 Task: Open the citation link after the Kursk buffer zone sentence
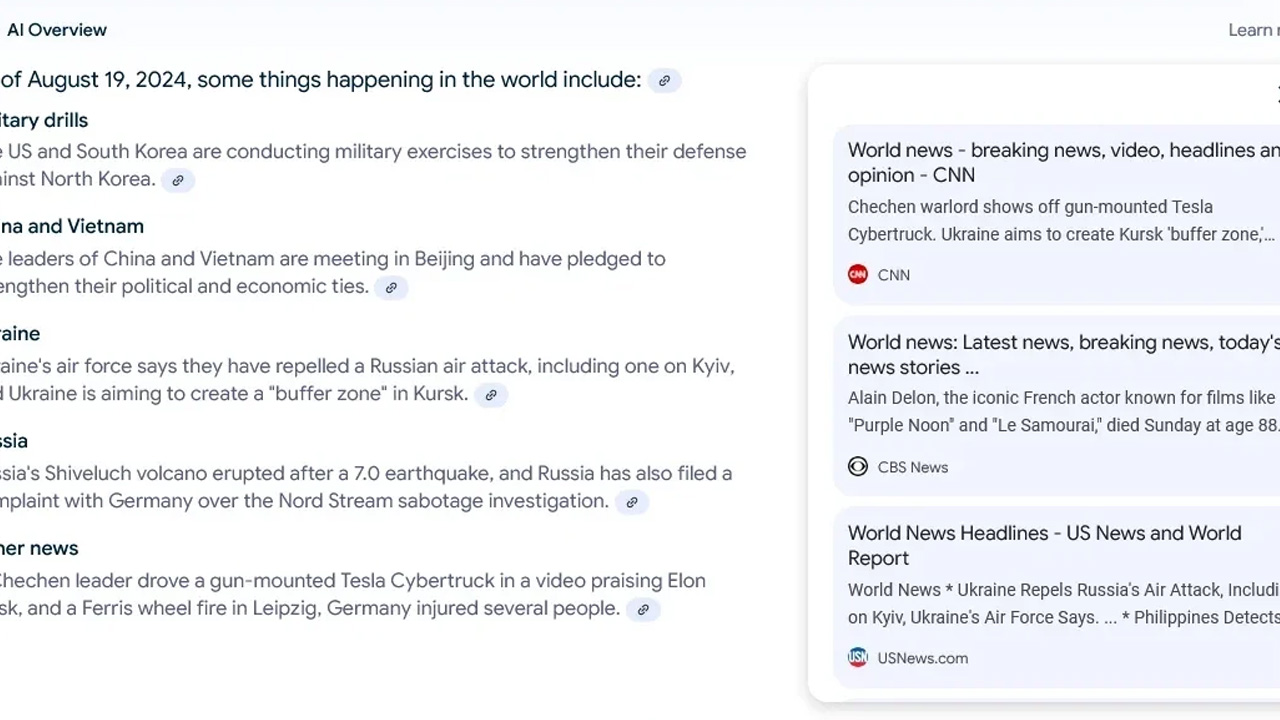coord(491,395)
